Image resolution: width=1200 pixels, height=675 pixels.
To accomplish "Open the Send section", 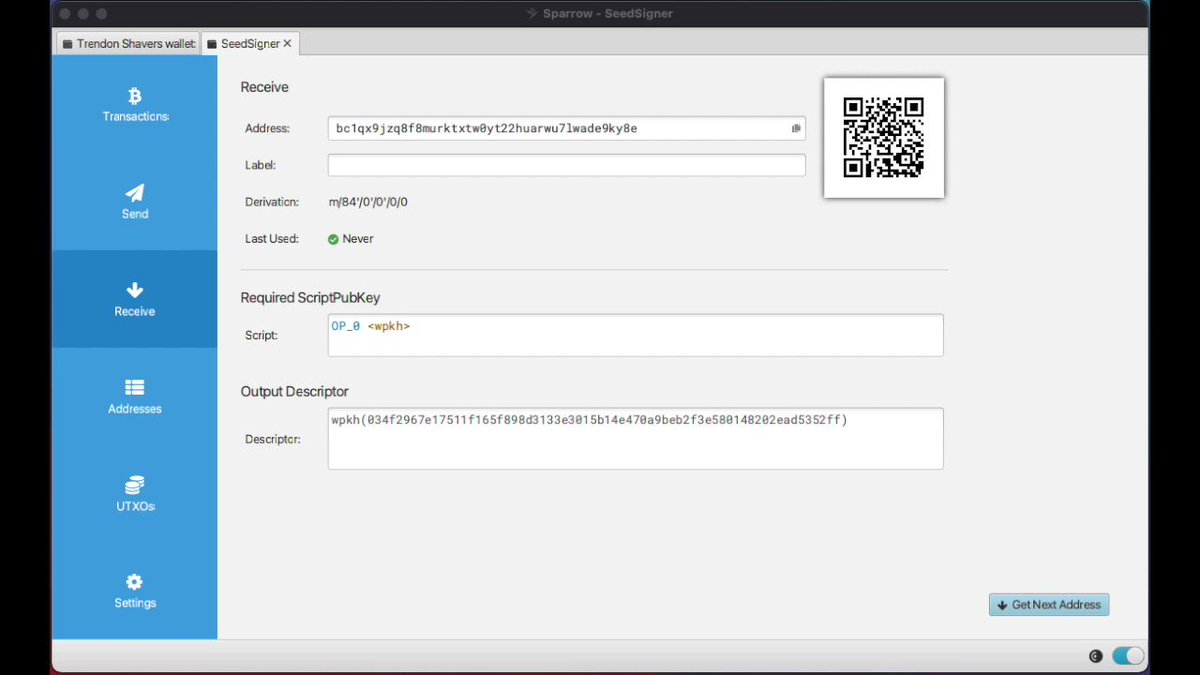I will (x=135, y=201).
